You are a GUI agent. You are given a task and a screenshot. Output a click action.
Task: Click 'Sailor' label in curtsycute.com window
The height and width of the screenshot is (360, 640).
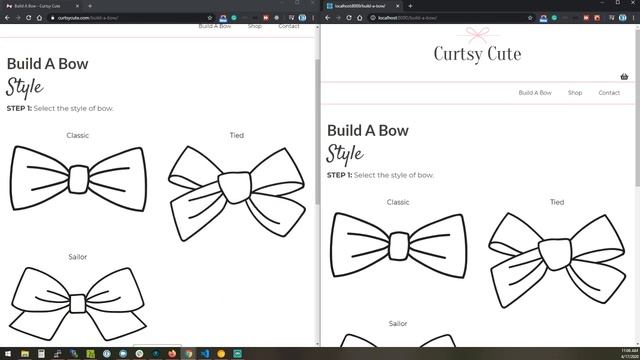(78, 257)
